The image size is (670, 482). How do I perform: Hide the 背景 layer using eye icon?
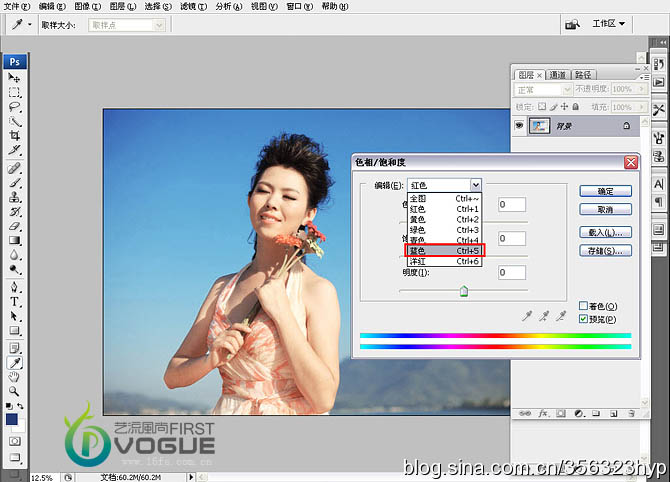point(519,126)
